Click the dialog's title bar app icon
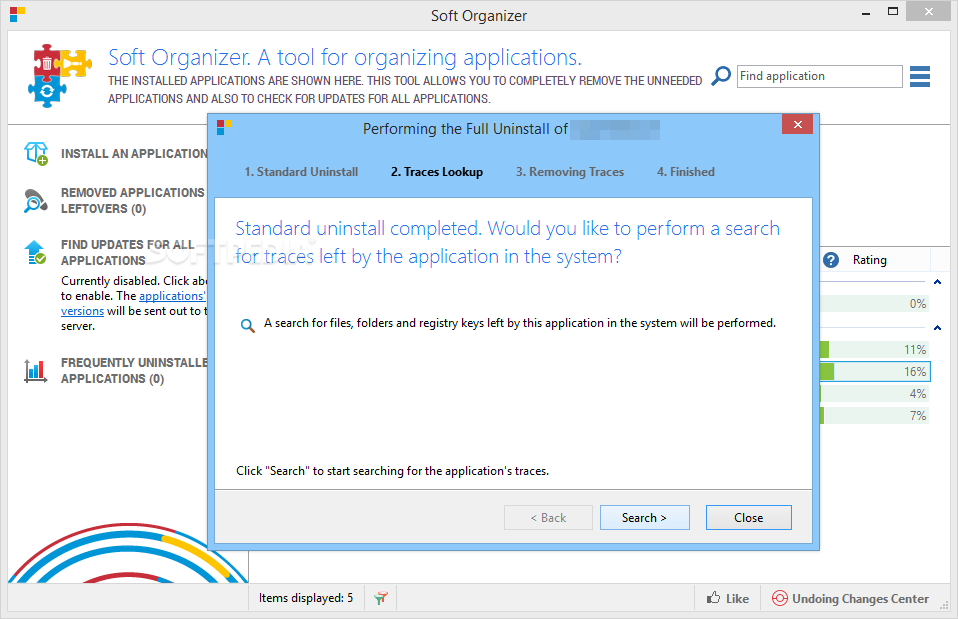This screenshot has height=619, width=958. click(x=224, y=128)
